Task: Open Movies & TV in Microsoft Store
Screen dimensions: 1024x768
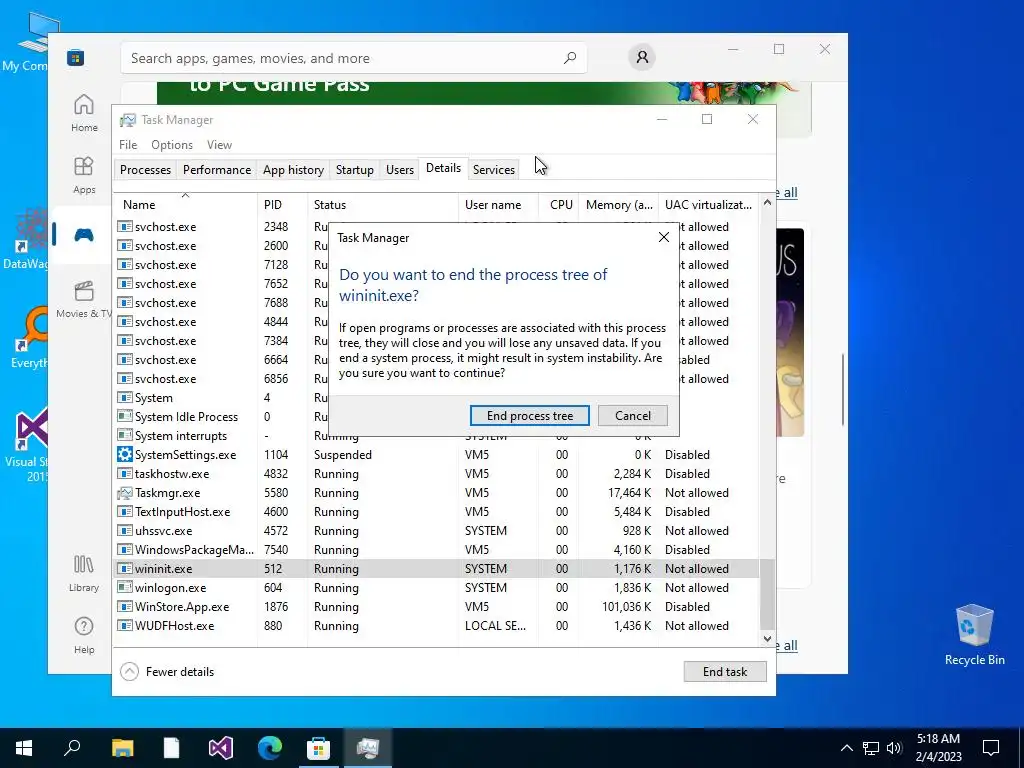Action: click(84, 298)
